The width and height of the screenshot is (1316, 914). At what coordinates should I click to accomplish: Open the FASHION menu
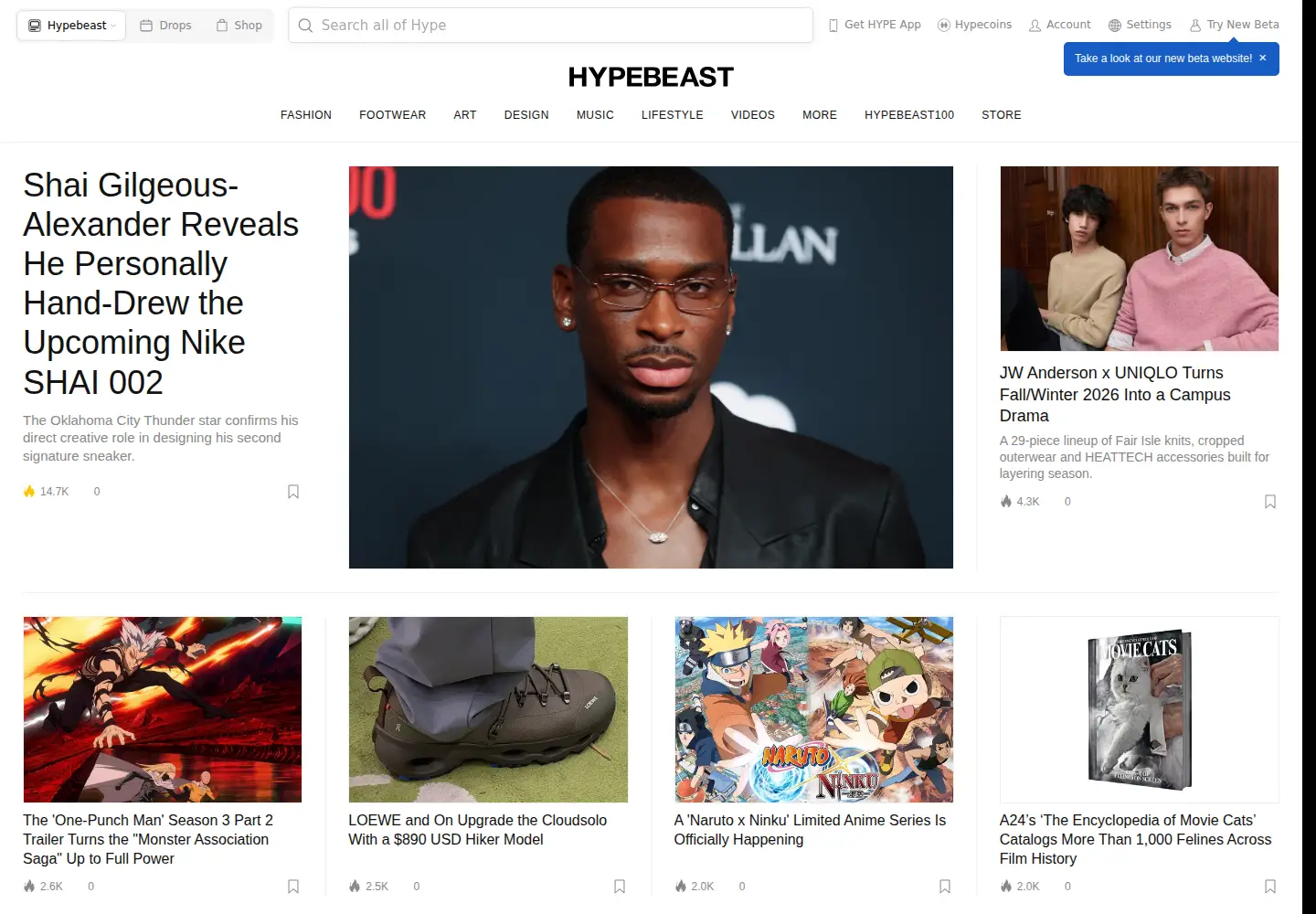pos(306,115)
